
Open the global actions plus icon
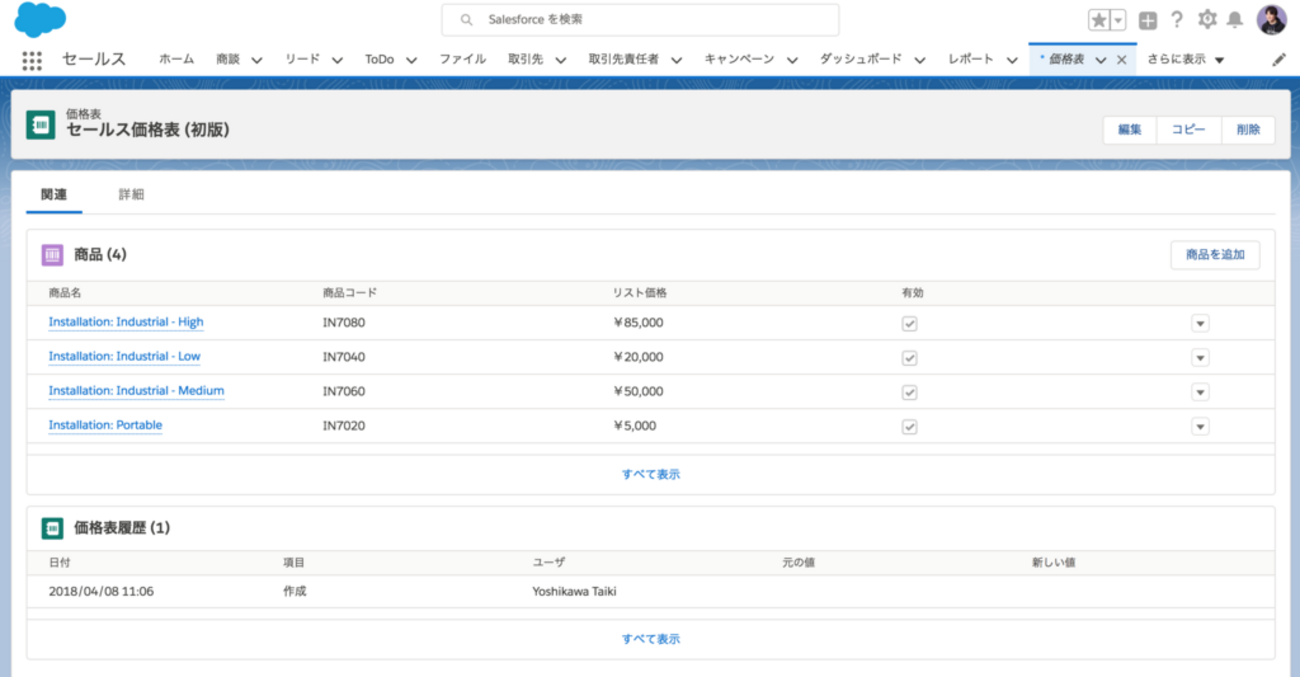(1148, 20)
